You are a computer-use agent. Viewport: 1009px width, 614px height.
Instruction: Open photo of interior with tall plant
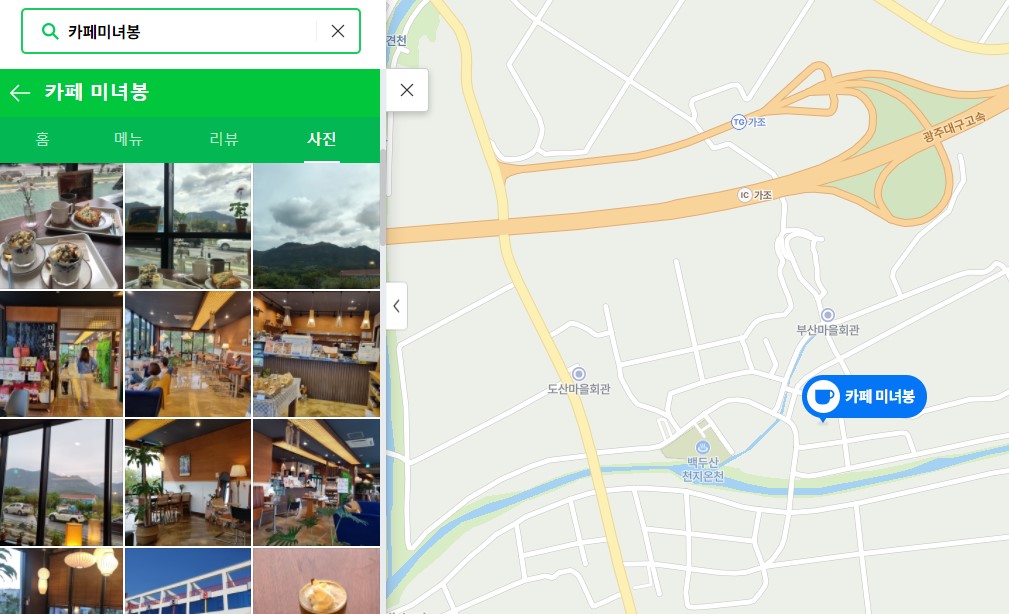click(188, 483)
